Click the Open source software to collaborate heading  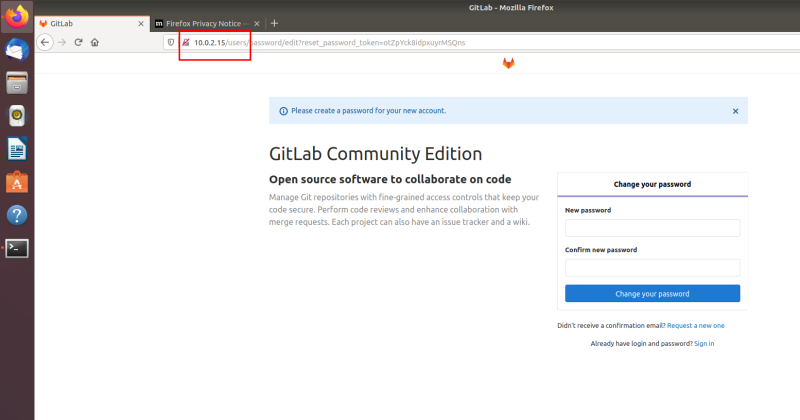click(x=390, y=180)
